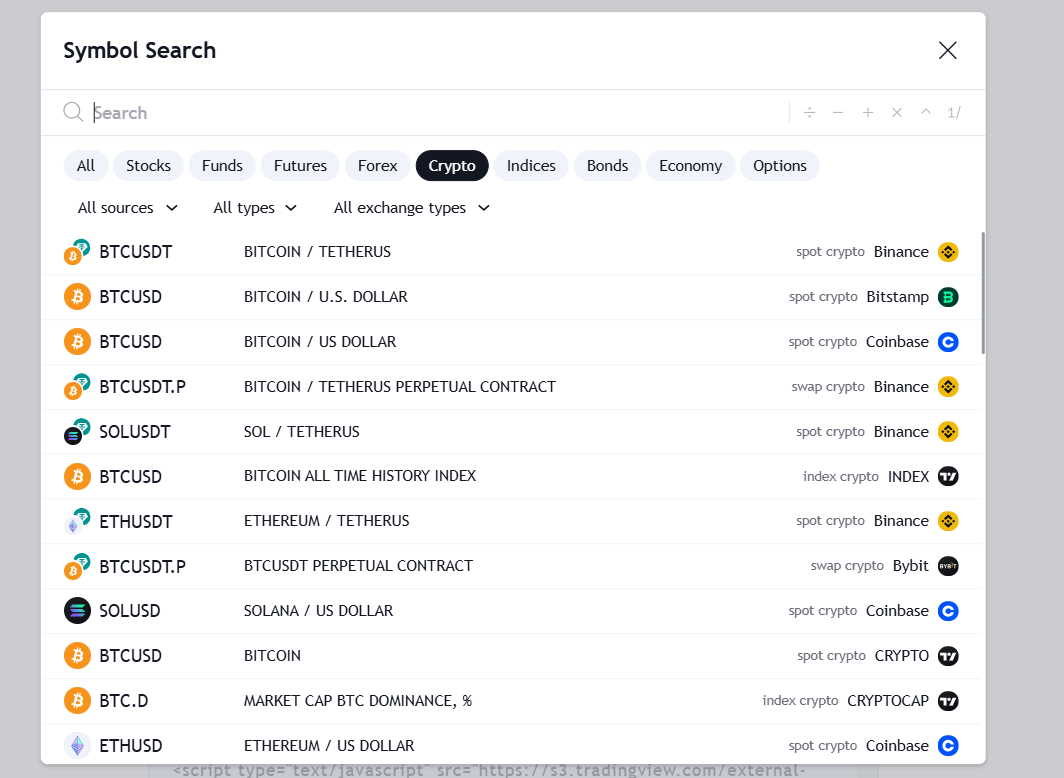Switch to the Economy category tab
The width and height of the screenshot is (1064, 778).
coord(690,166)
